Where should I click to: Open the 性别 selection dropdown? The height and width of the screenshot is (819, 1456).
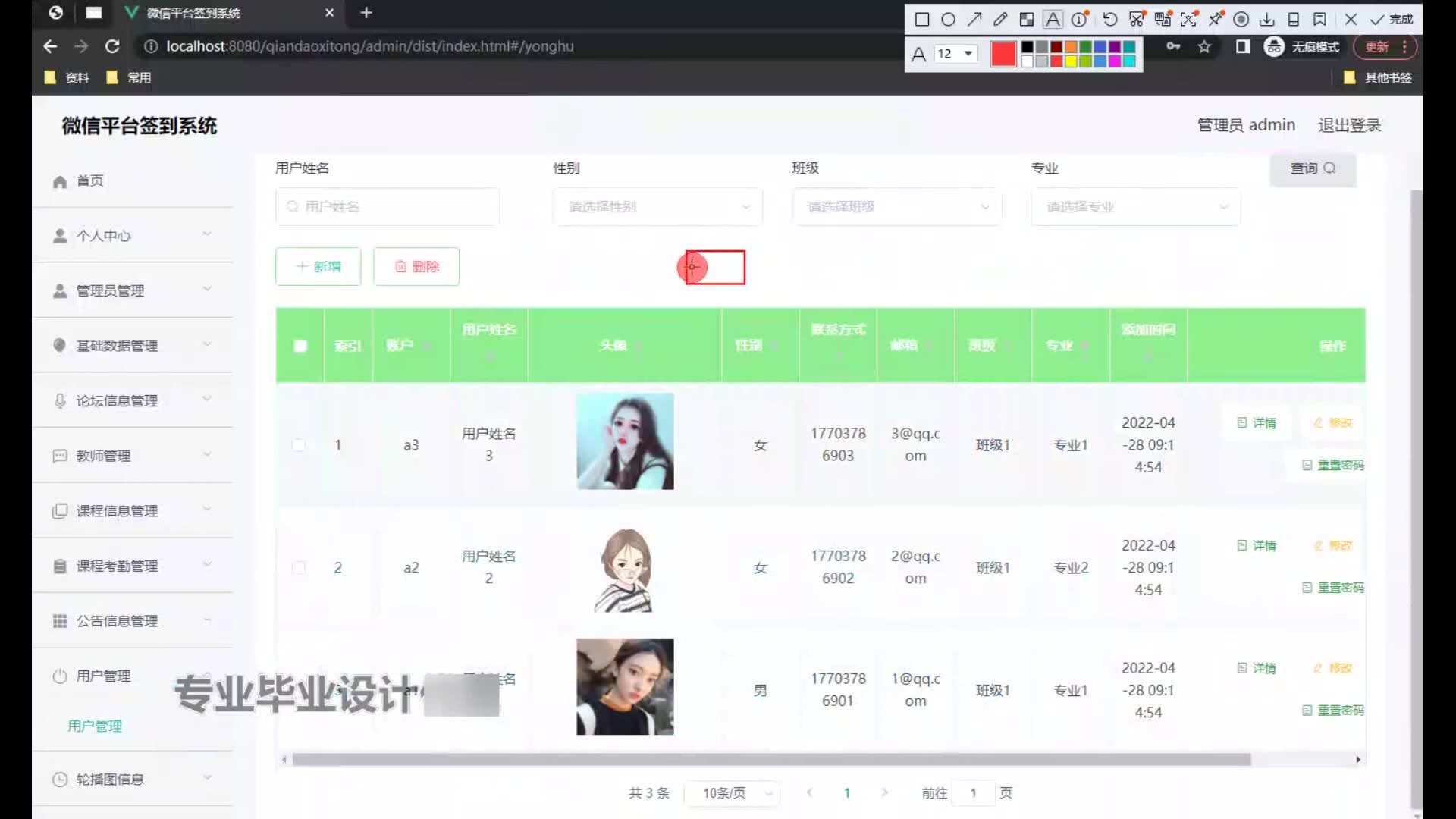pyautogui.click(x=657, y=206)
